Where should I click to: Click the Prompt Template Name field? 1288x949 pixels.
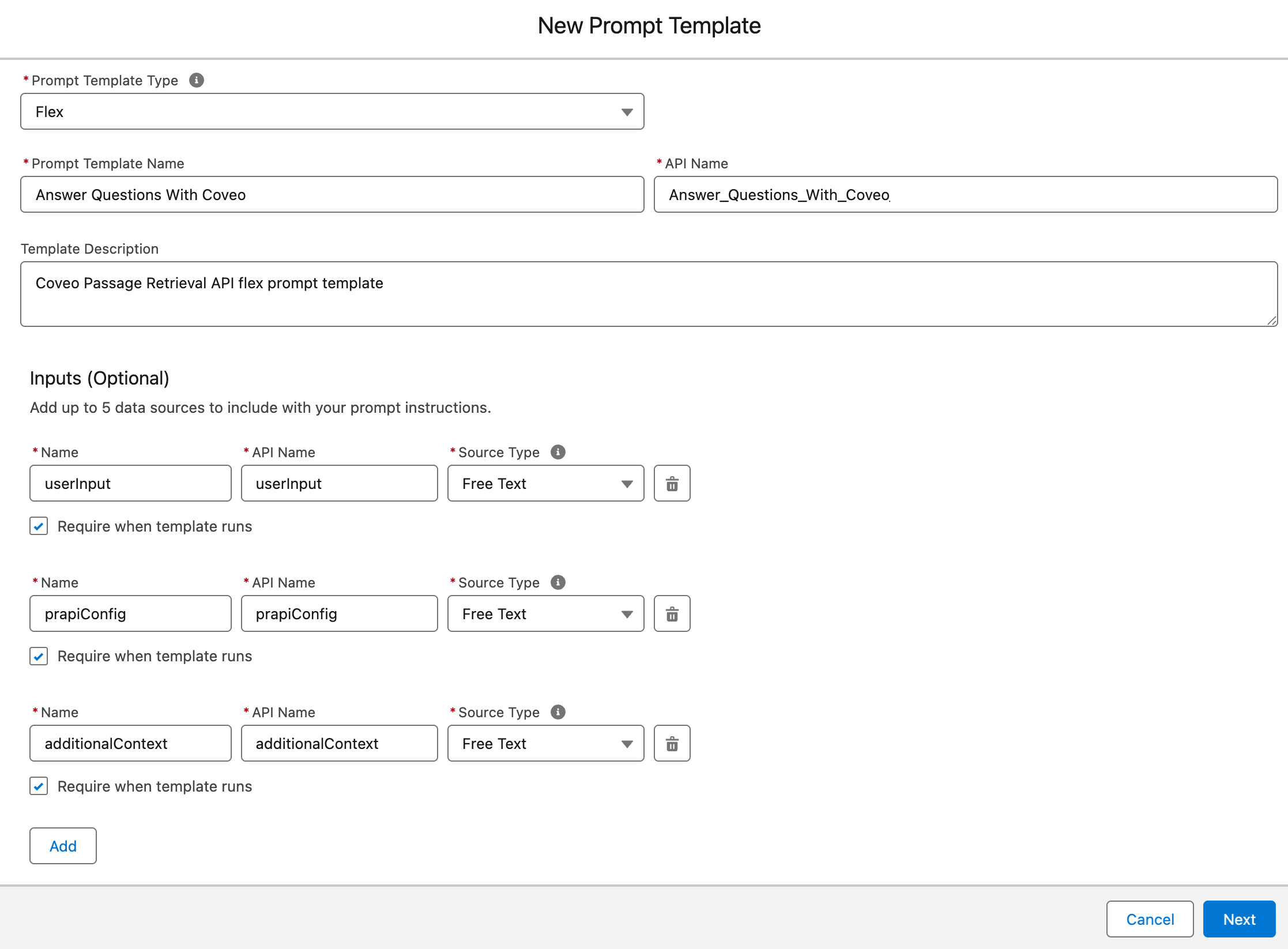[332, 195]
